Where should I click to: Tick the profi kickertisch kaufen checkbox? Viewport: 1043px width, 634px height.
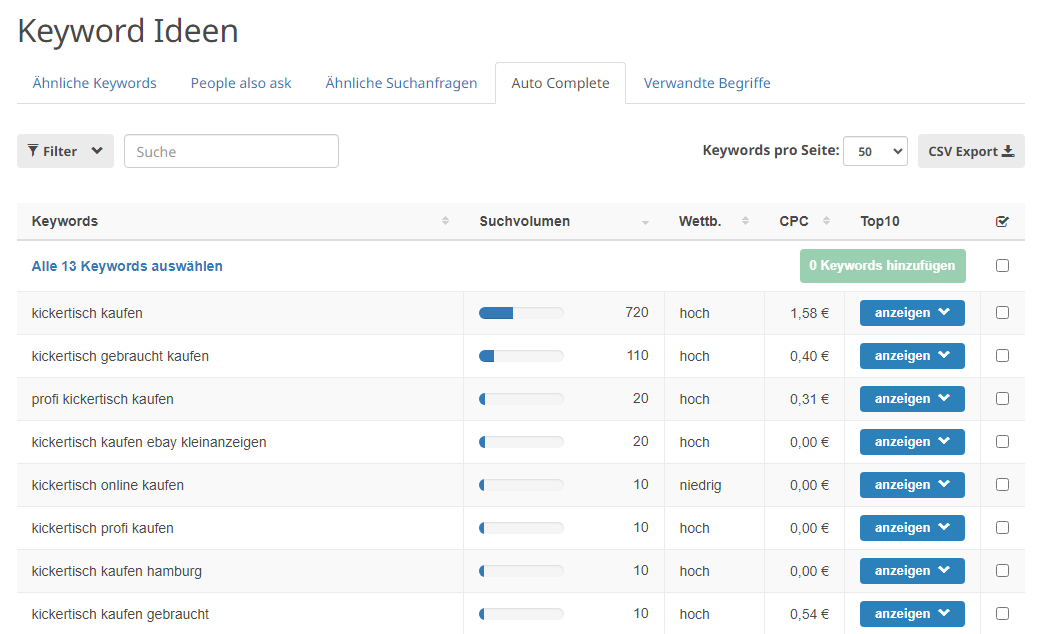tap(1002, 398)
